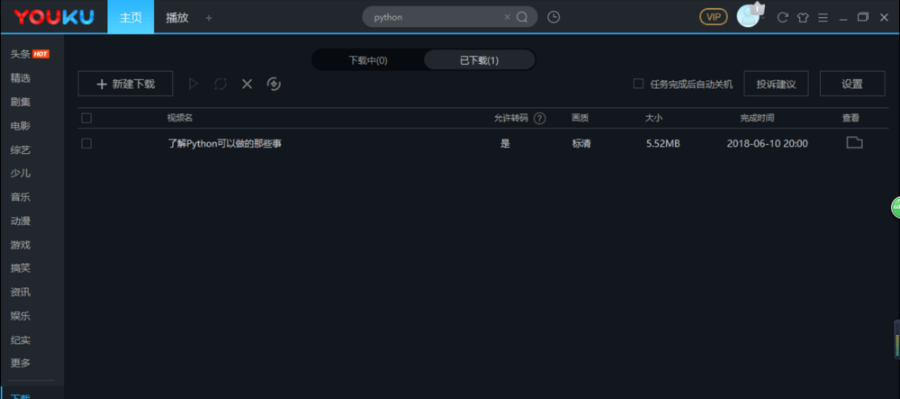Click the 新建下载 button

126,84
